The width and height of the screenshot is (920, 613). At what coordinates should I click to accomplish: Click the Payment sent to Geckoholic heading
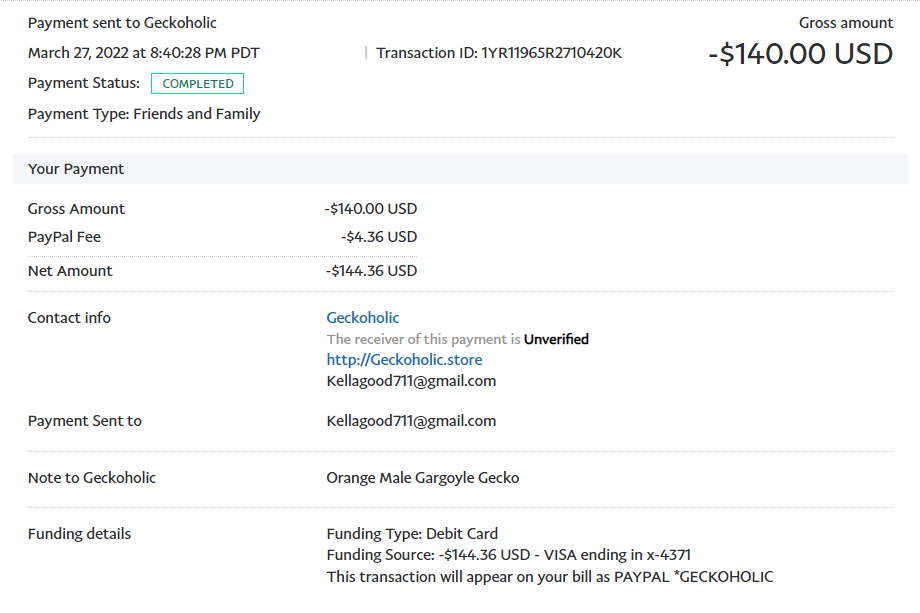point(122,23)
